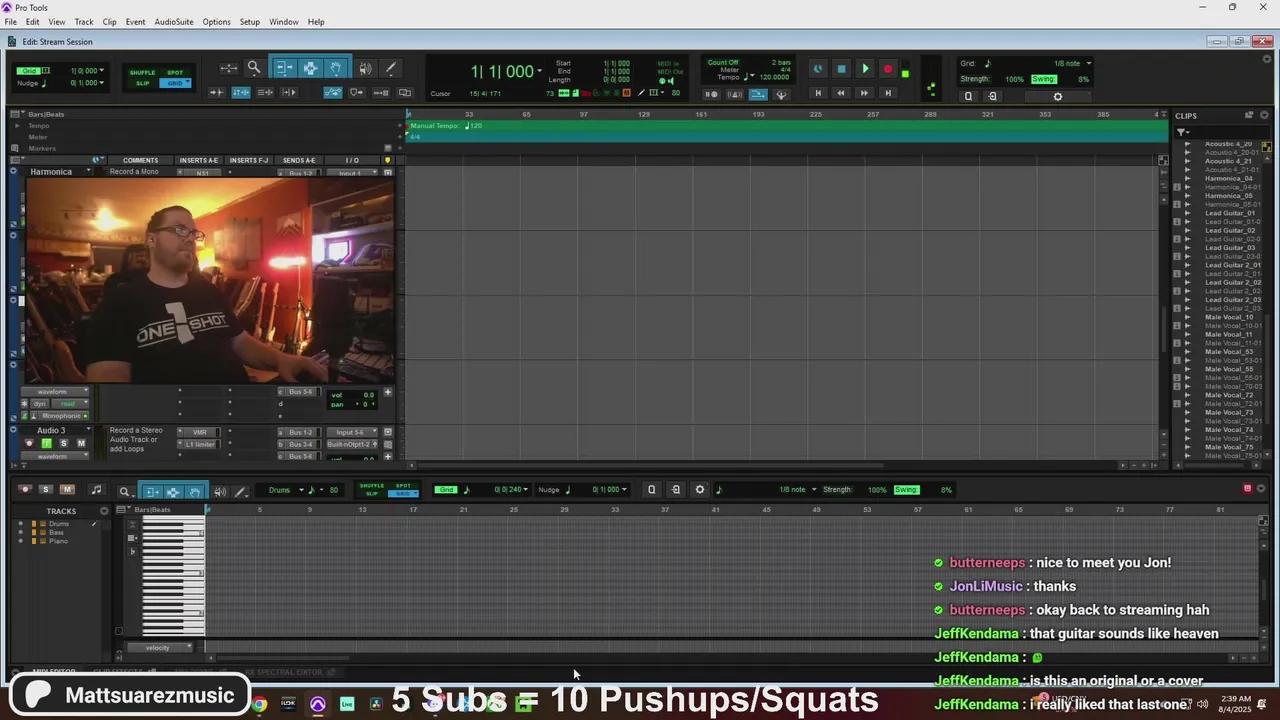Click the Stop button in transport
The image size is (1280, 720).
coord(841,69)
